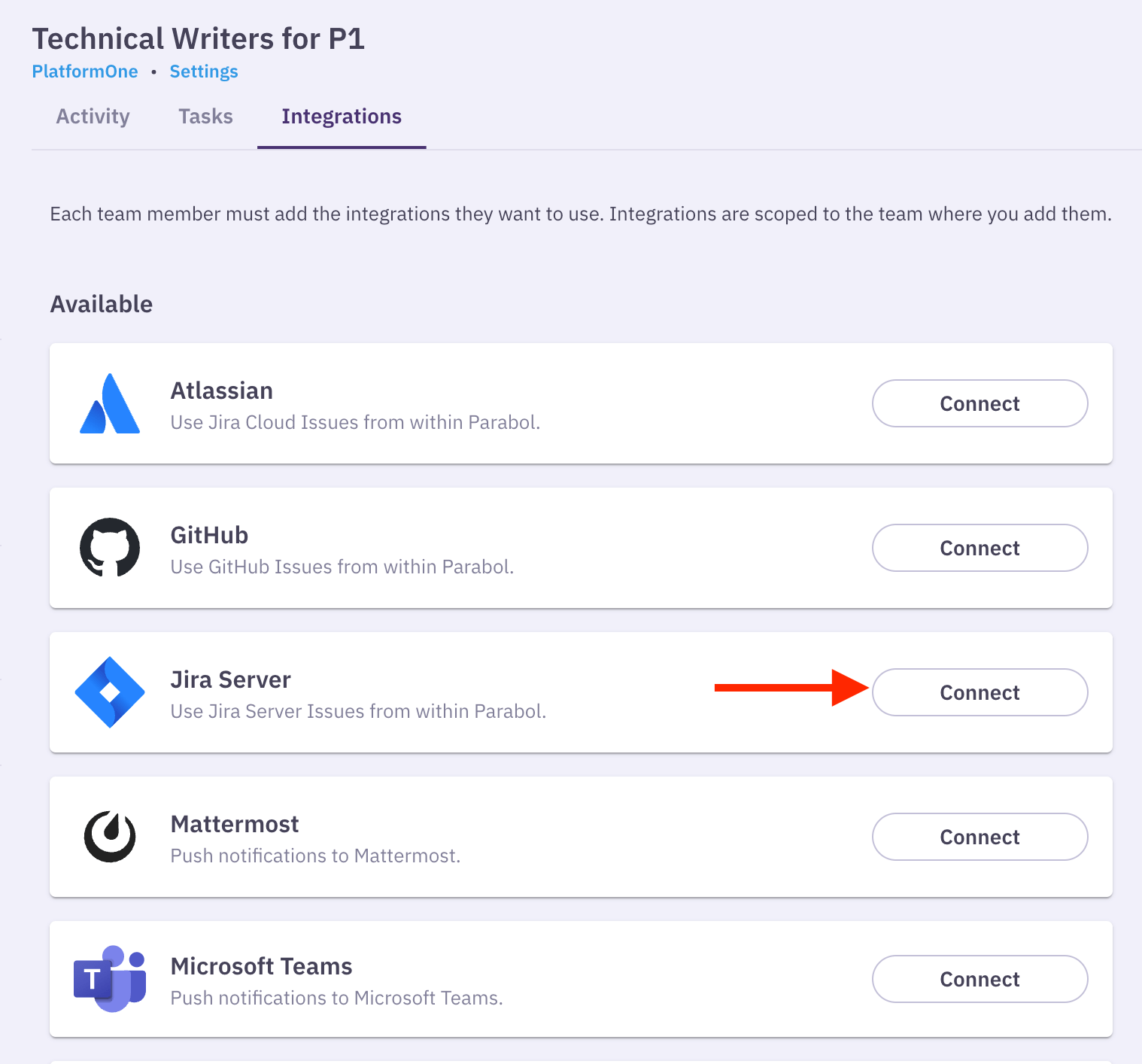Screen dimensions: 1142x1064
Task: Click the Microsoft Teams integration title
Action: click(262, 967)
